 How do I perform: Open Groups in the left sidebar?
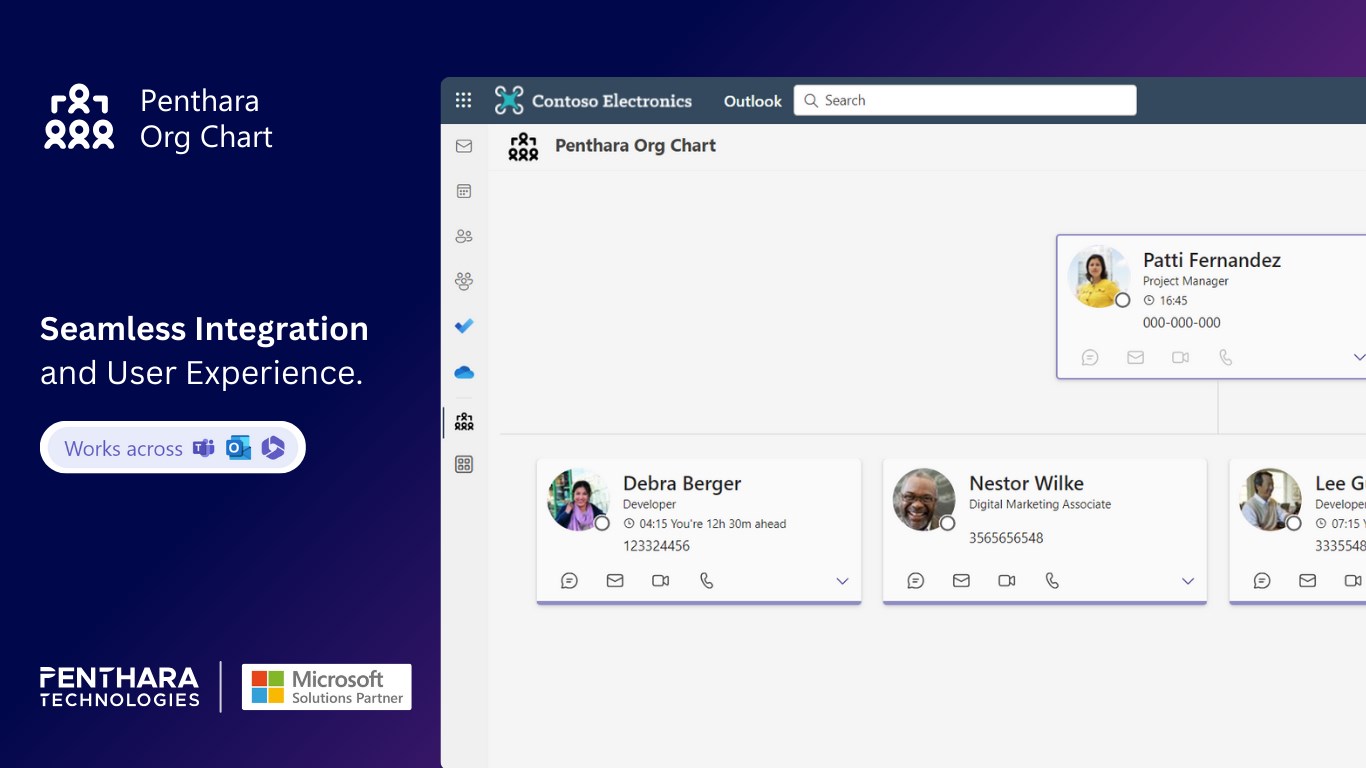pos(464,281)
